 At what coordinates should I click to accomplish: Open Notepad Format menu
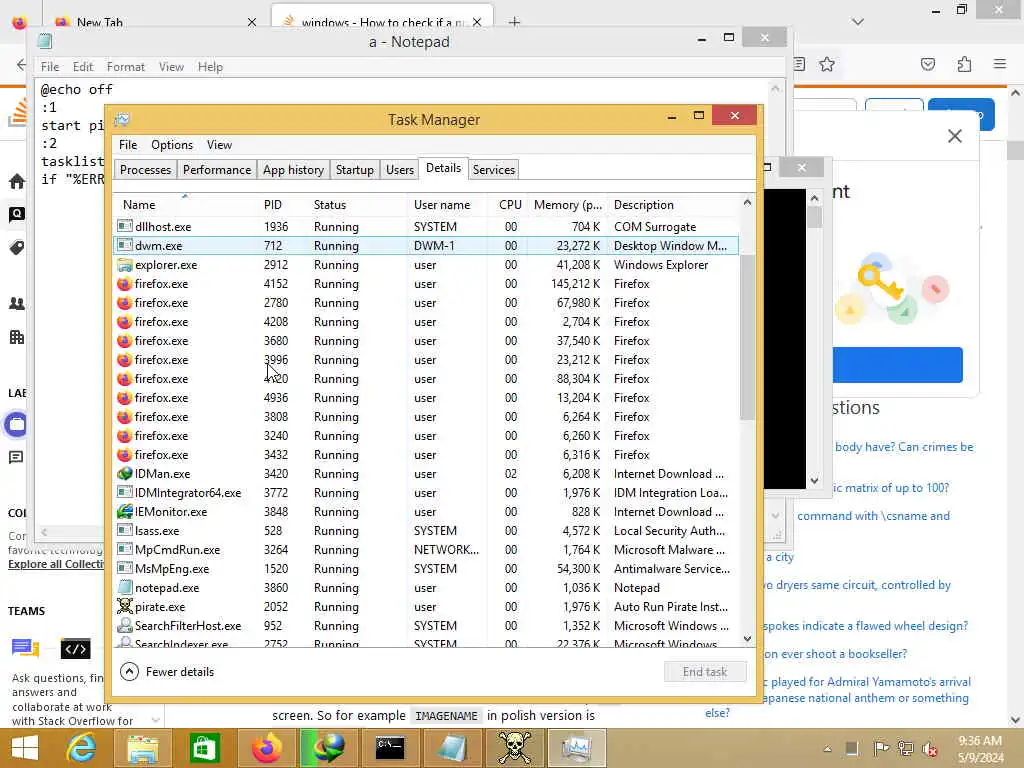click(x=125, y=67)
